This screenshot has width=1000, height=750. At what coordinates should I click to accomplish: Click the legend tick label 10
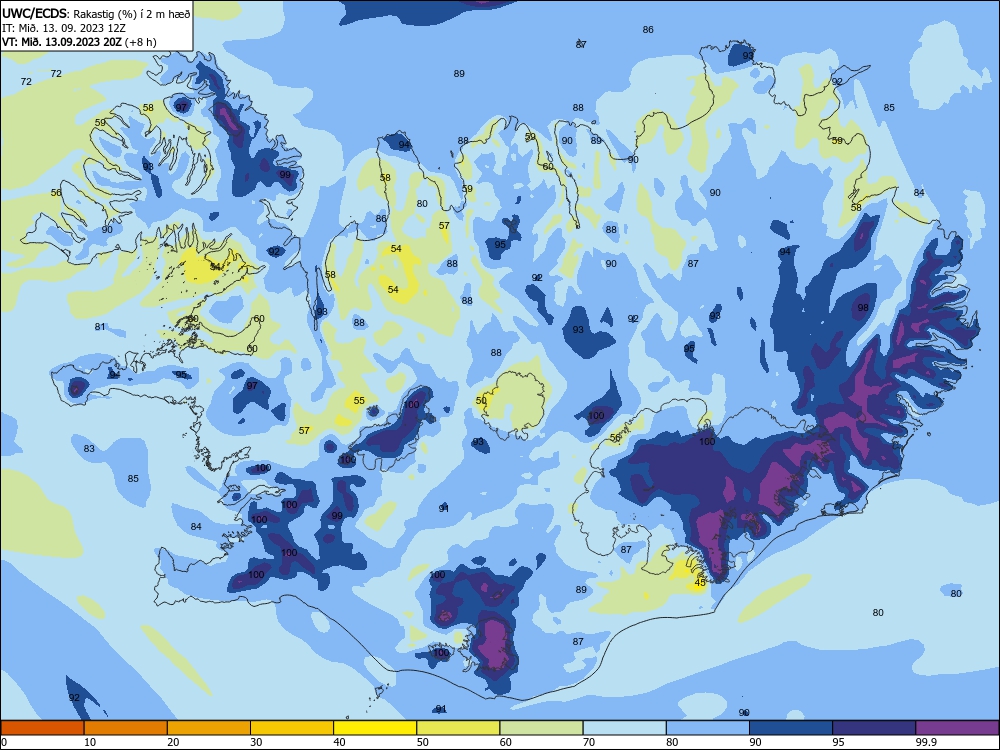pos(90,742)
